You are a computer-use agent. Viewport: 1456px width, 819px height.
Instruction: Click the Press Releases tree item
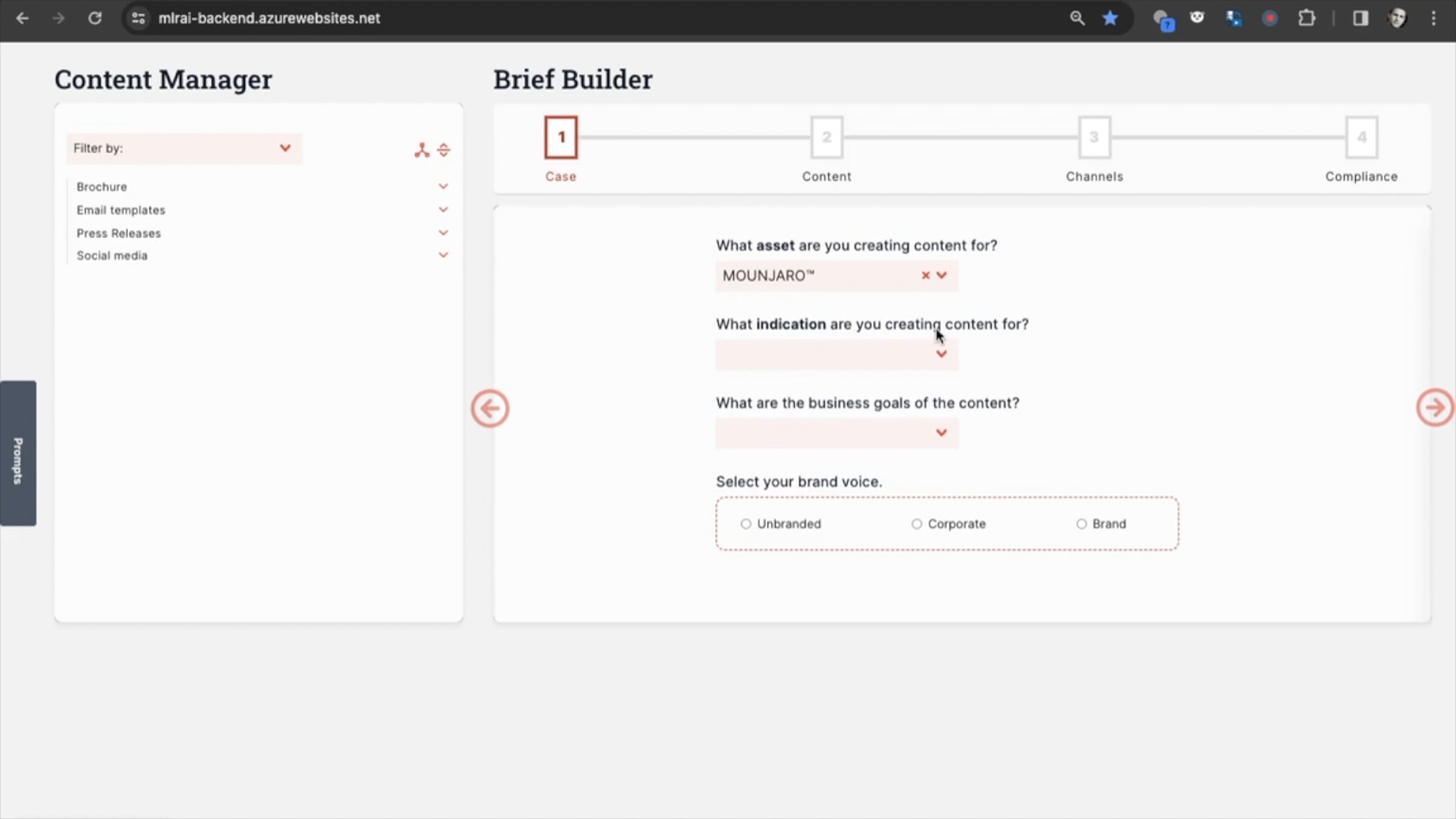pos(119,234)
